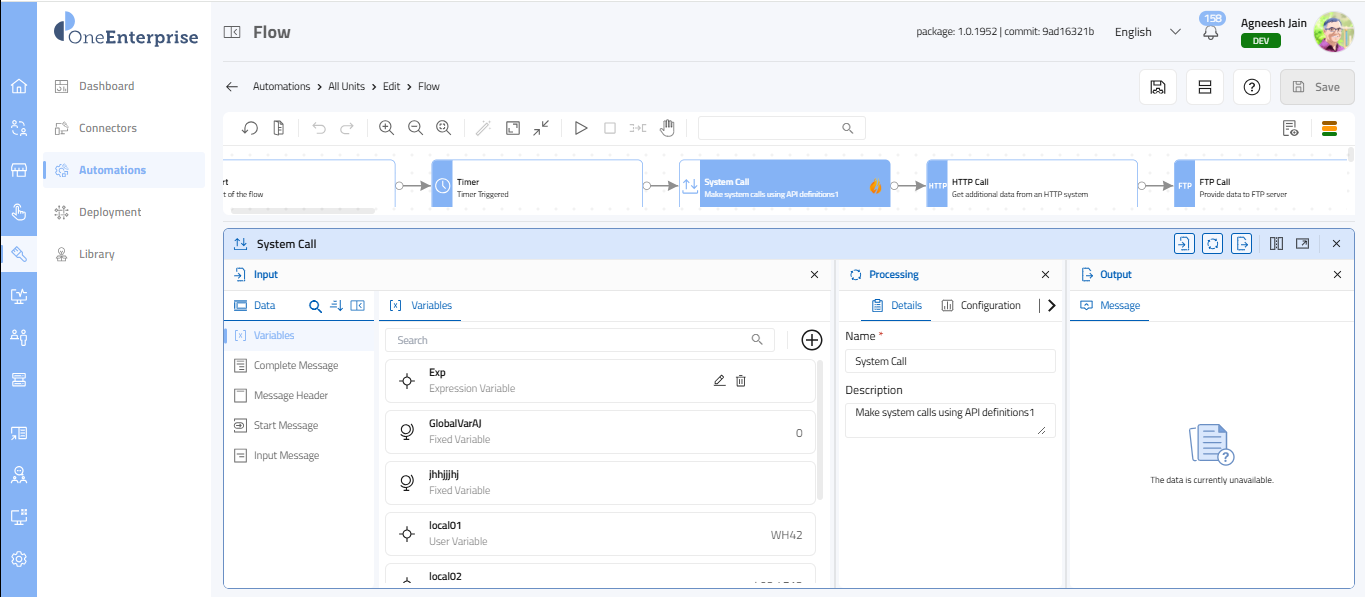Toggle the Input panel button in header
Image resolution: width=1365 pixels, height=597 pixels.
pos(1184,243)
